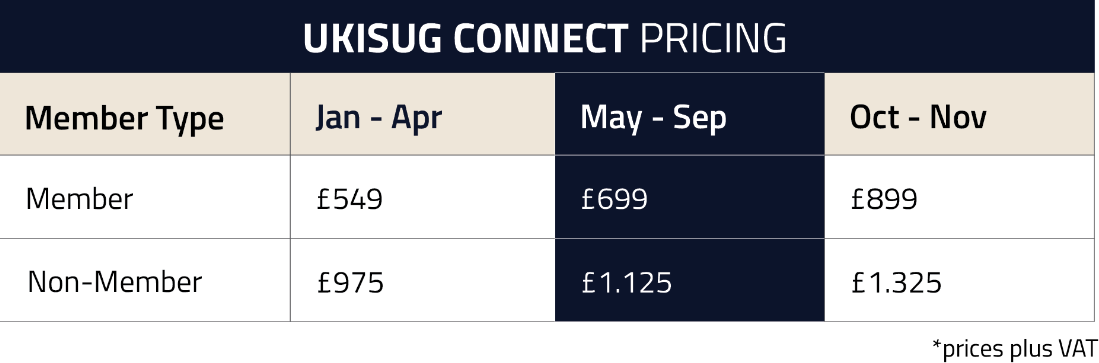
Task: Click the £975 non-member price
Action: pyautogui.click(x=350, y=283)
